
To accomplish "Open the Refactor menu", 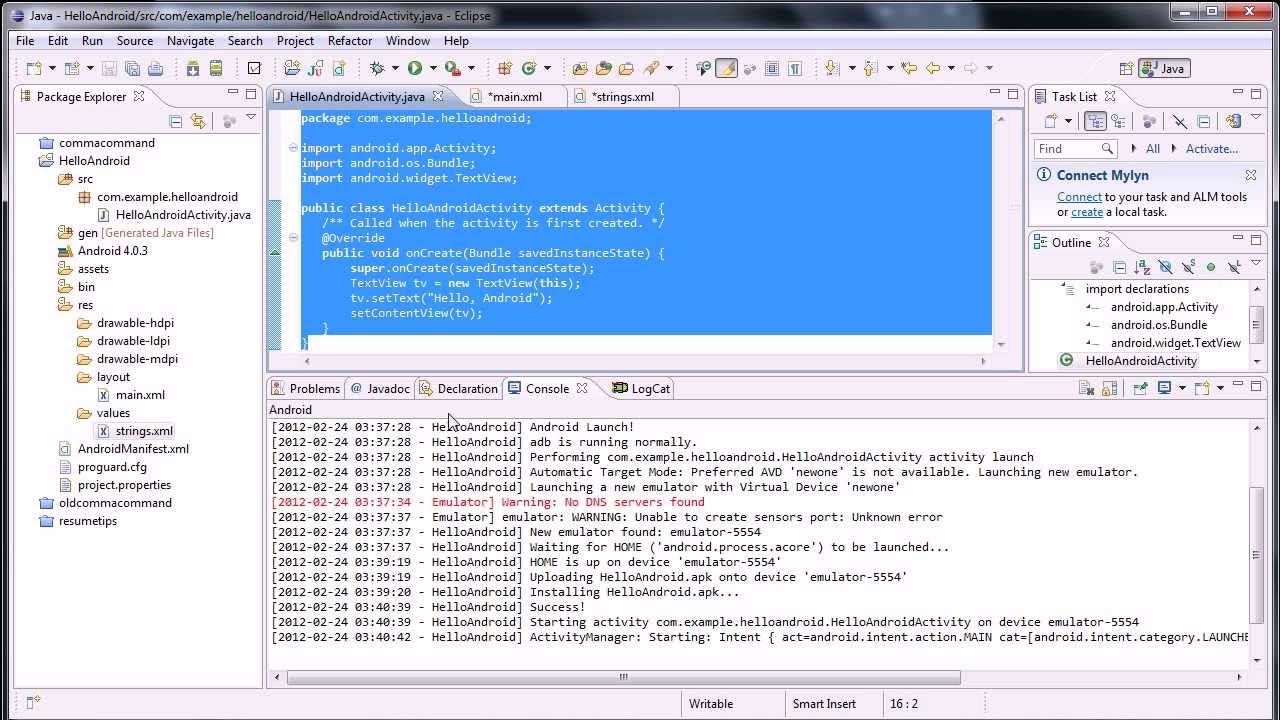I will [x=350, y=41].
